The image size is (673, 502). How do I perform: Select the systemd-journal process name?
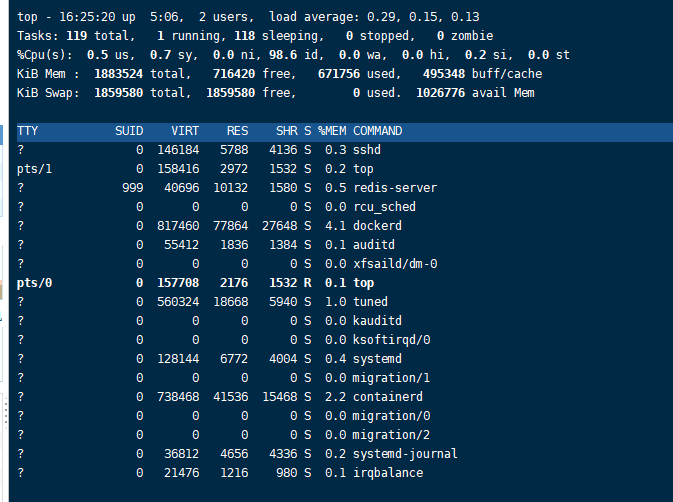click(x=405, y=454)
